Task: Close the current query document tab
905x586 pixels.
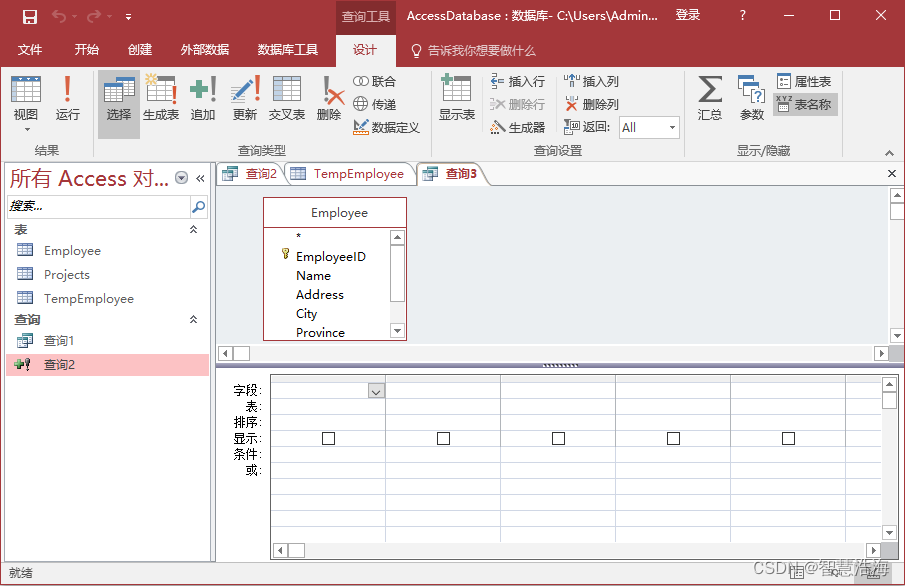Action: click(x=891, y=173)
